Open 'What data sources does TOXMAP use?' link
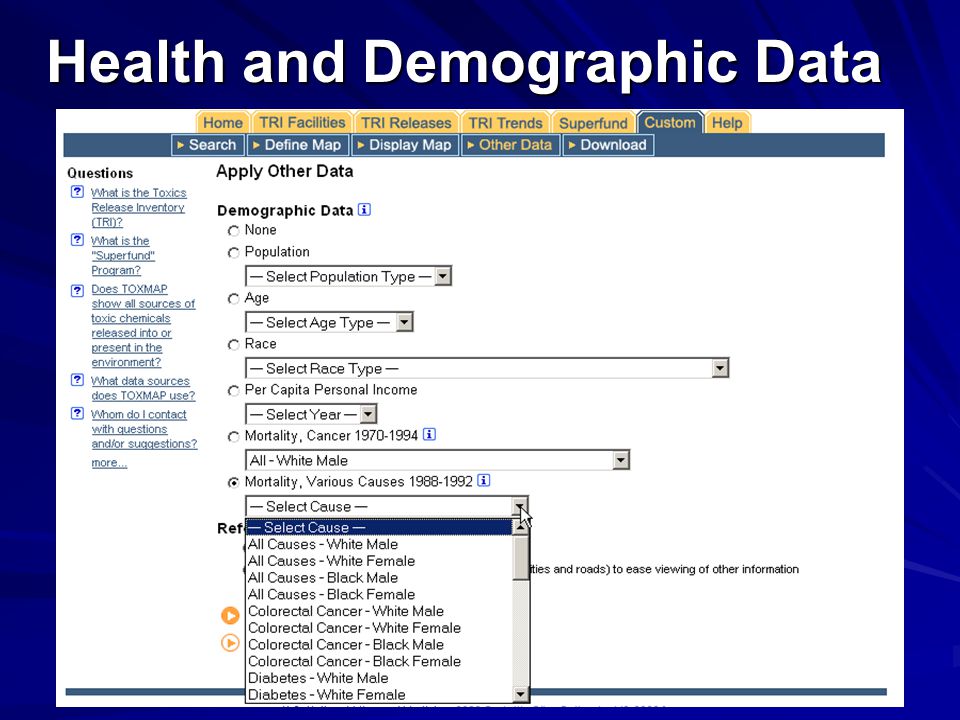Screen dimensions: 960x720 coord(143,388)
